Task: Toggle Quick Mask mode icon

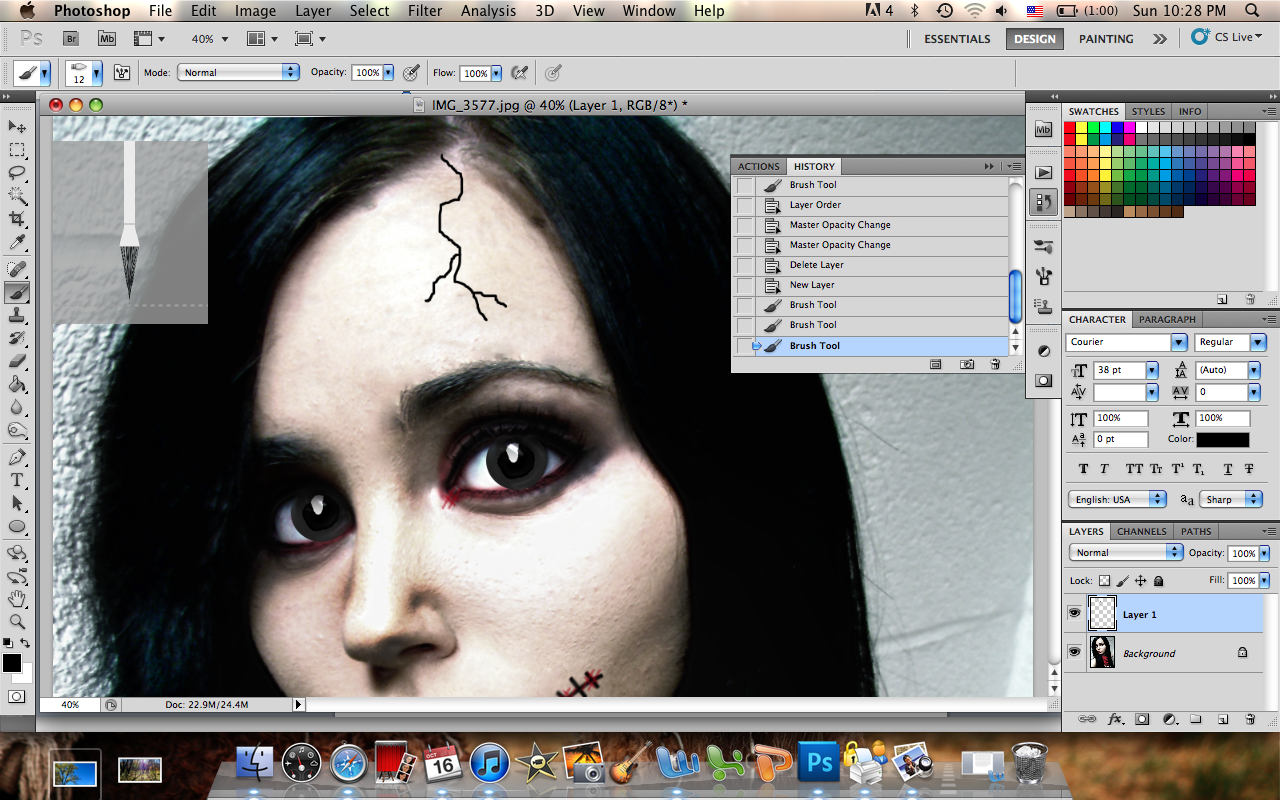Action: click(x=17, y=696)
